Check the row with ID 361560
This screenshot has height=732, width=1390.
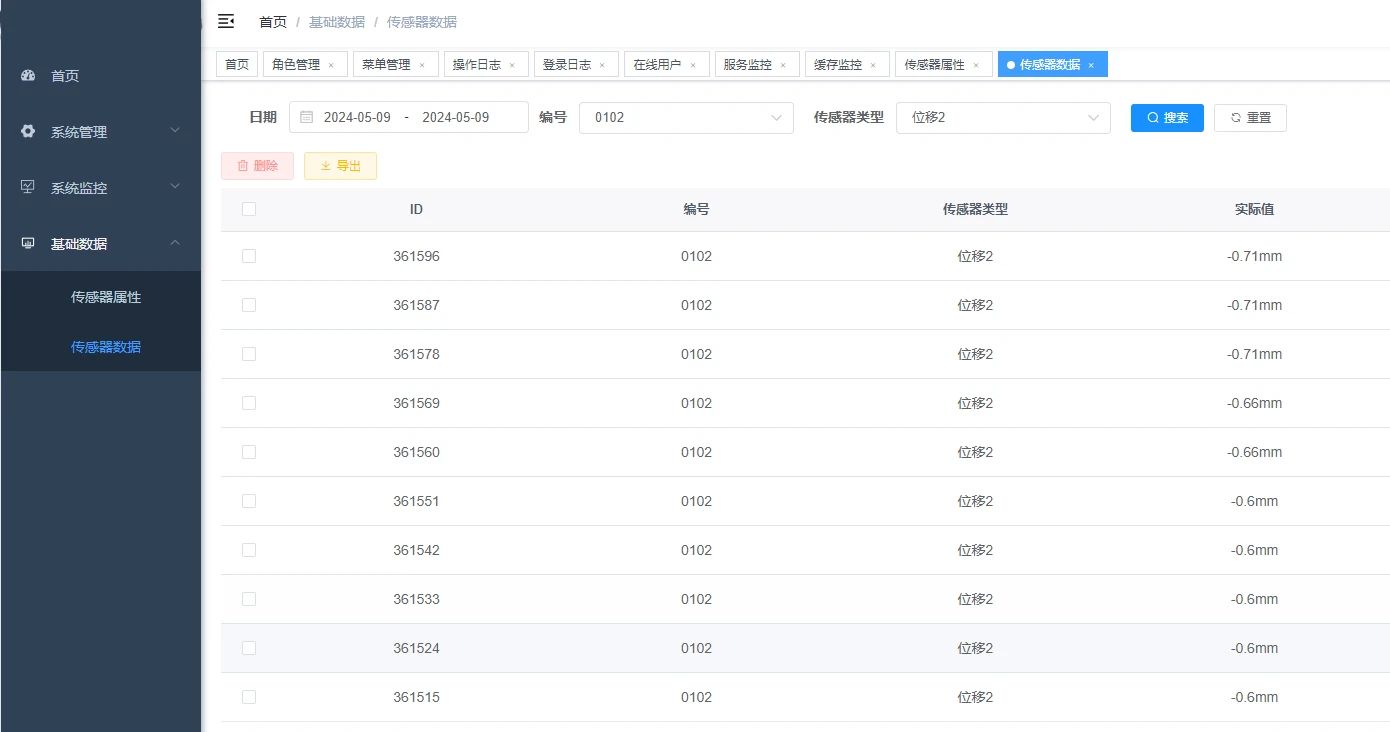[x=249, y=452]
